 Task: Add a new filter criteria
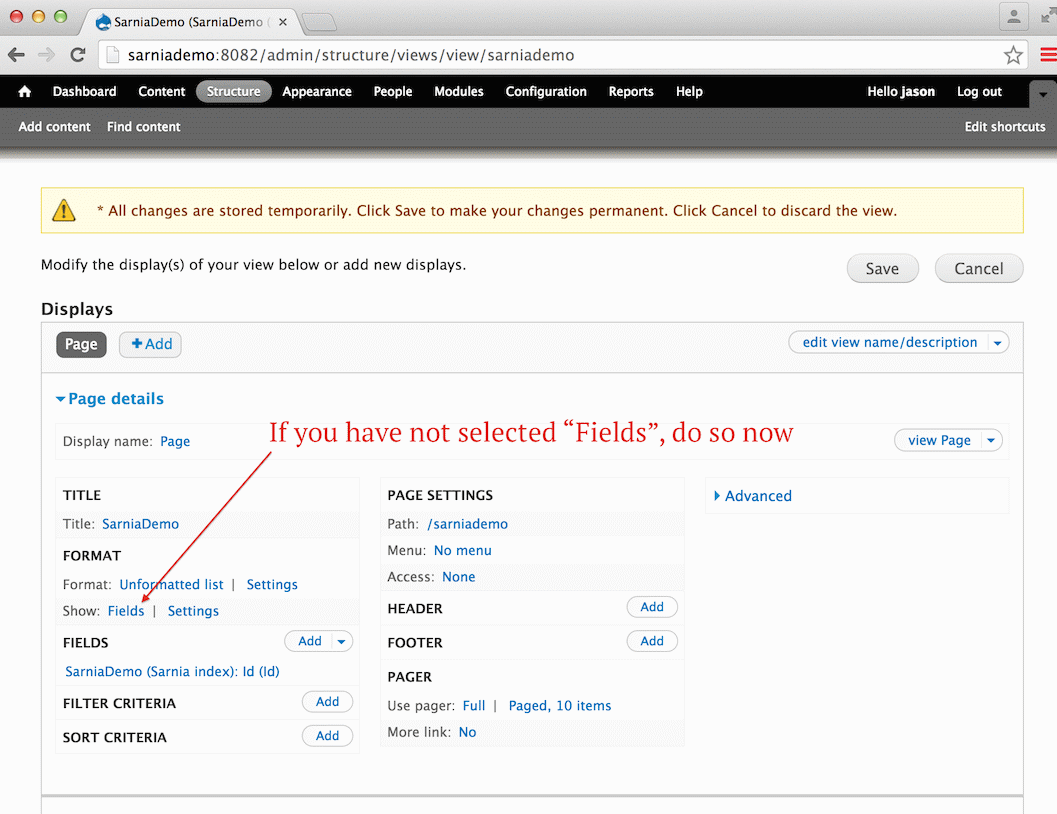327,702
